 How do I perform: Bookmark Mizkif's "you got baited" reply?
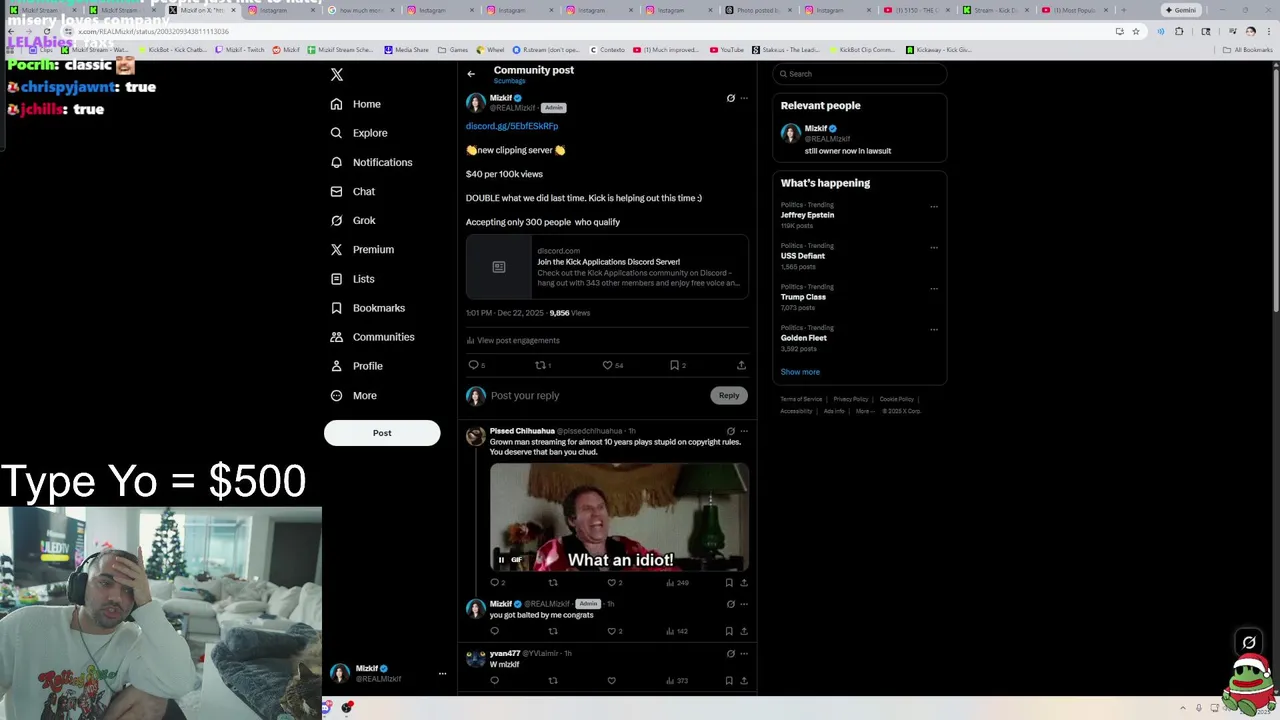(x=729, y=631)
